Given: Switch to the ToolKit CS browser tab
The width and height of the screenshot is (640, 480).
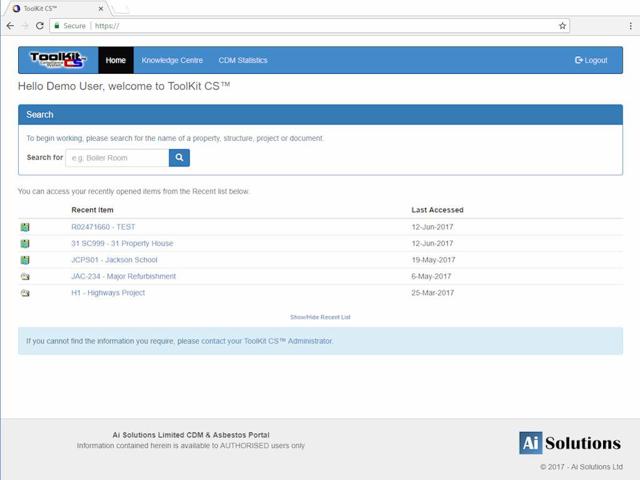Looking at the screenshot, I should pos(55,8).
